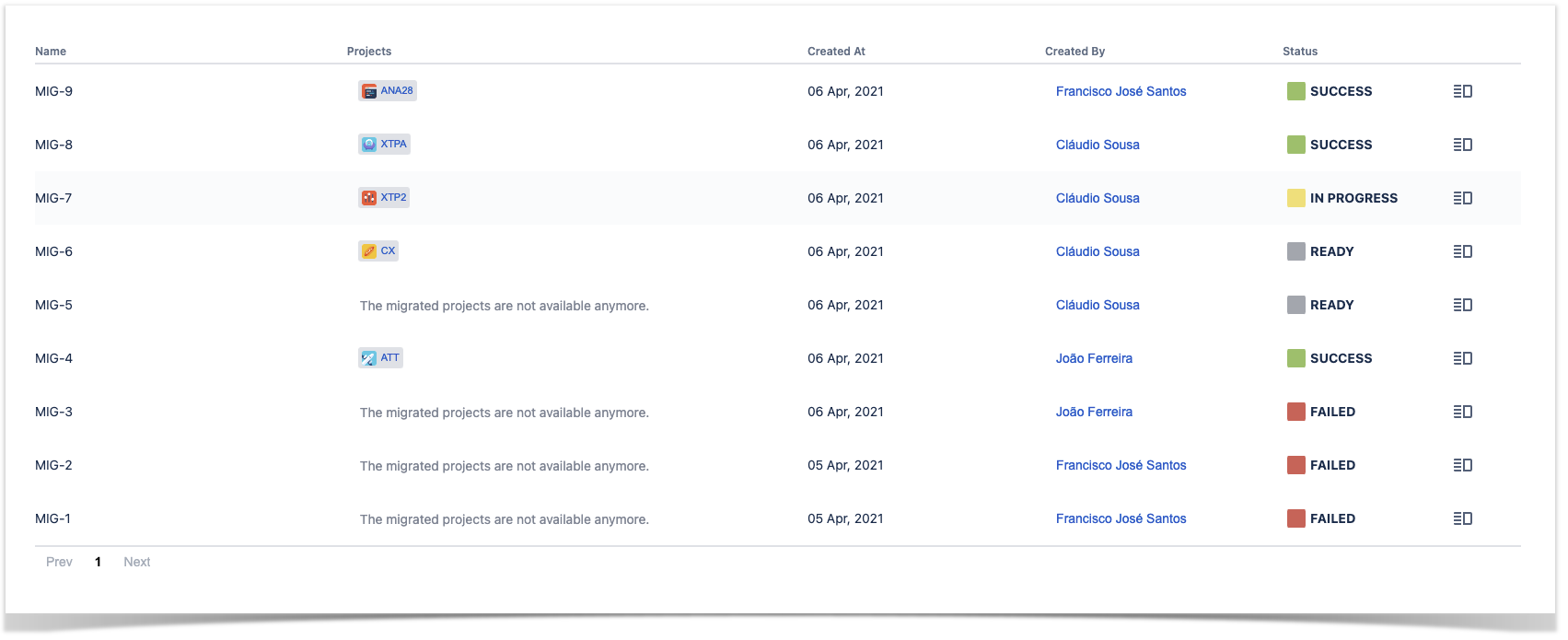Open the ATT project link
Image resolution: width=1568 pixels, height=640 pixels.
[x=390, y=357]
